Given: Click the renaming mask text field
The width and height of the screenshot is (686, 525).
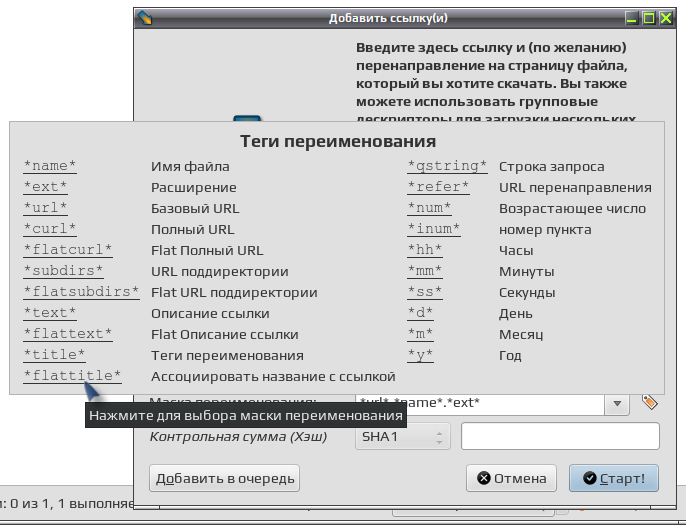Looking at the screenshot, I should point(480,403).
